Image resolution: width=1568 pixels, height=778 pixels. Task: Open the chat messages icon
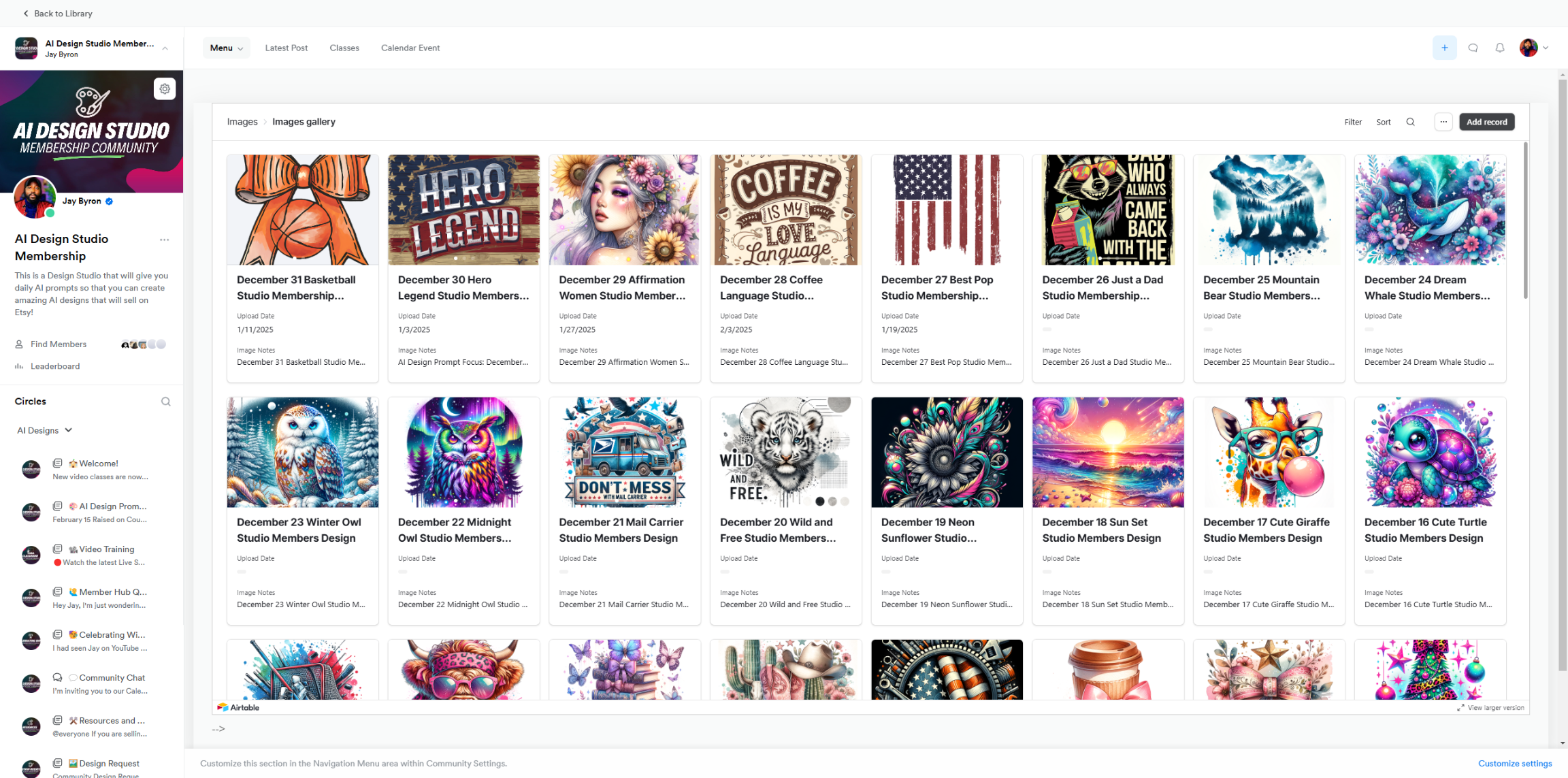[1473, 48]
